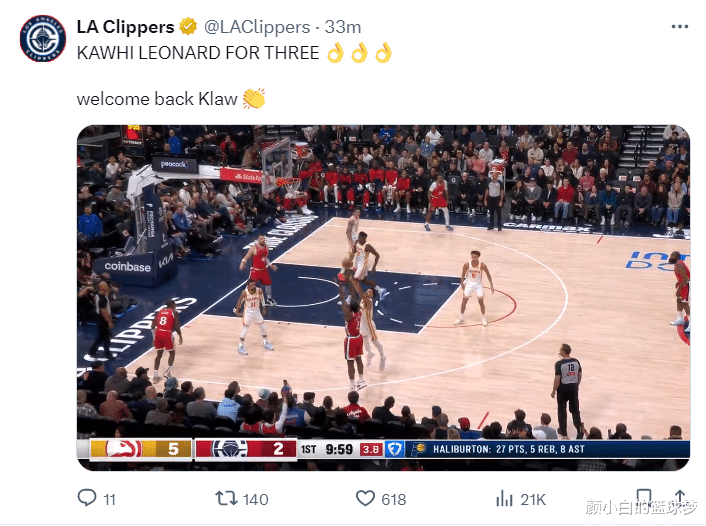Click the welcome back Klaw text line
The width and height of the screenshot is (706, 526).
(157, 99)
